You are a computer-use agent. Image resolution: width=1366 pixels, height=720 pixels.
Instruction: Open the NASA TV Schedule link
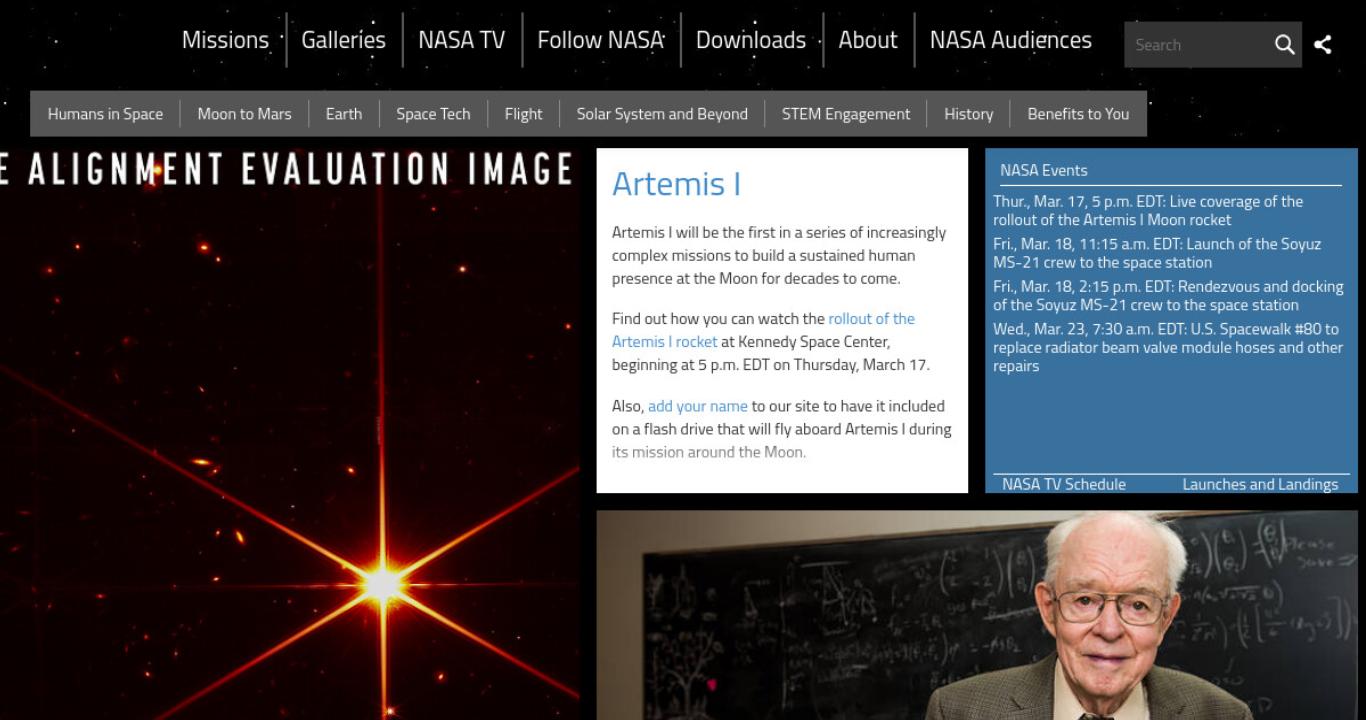(x=1064, y=484)
